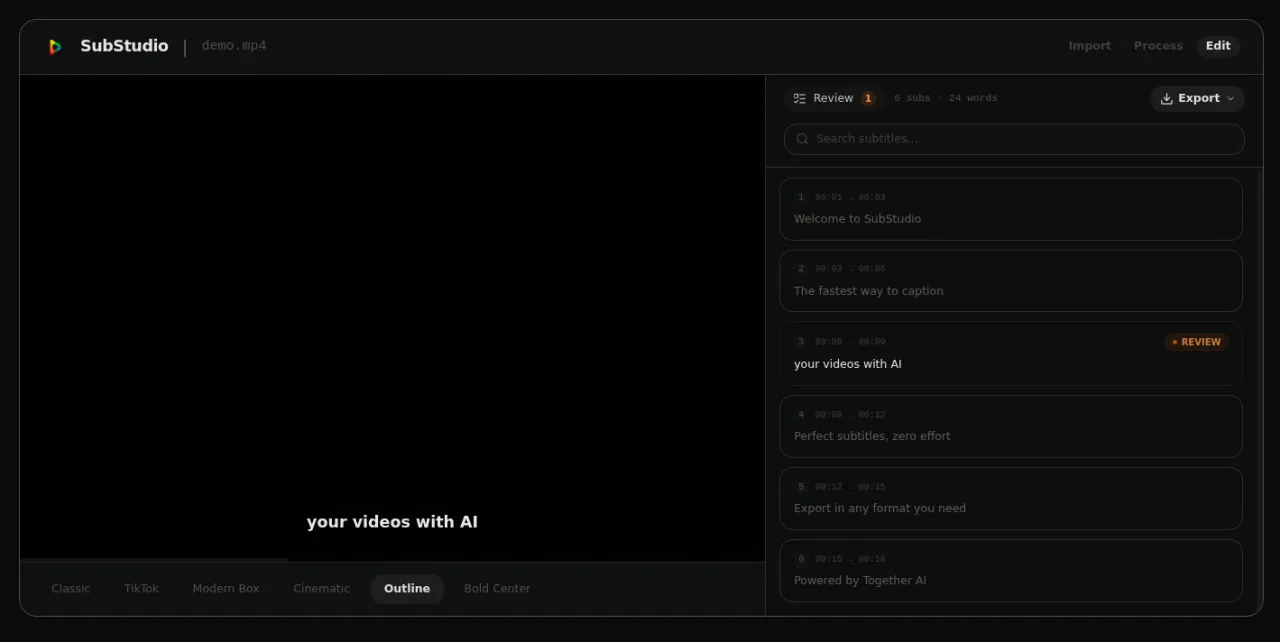
Task: Select subtitle "Perfect subtitles, zero effort"
Action: (1011, 426)
